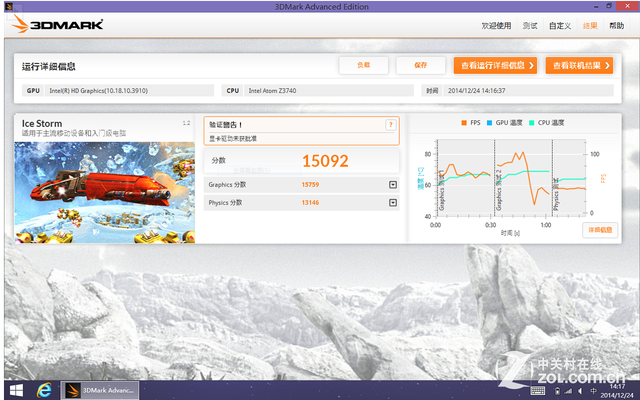Open the volume control in the tray
The width and height of the screenshot is (640, 400).
pyautogui.click(x=580, y=391)
